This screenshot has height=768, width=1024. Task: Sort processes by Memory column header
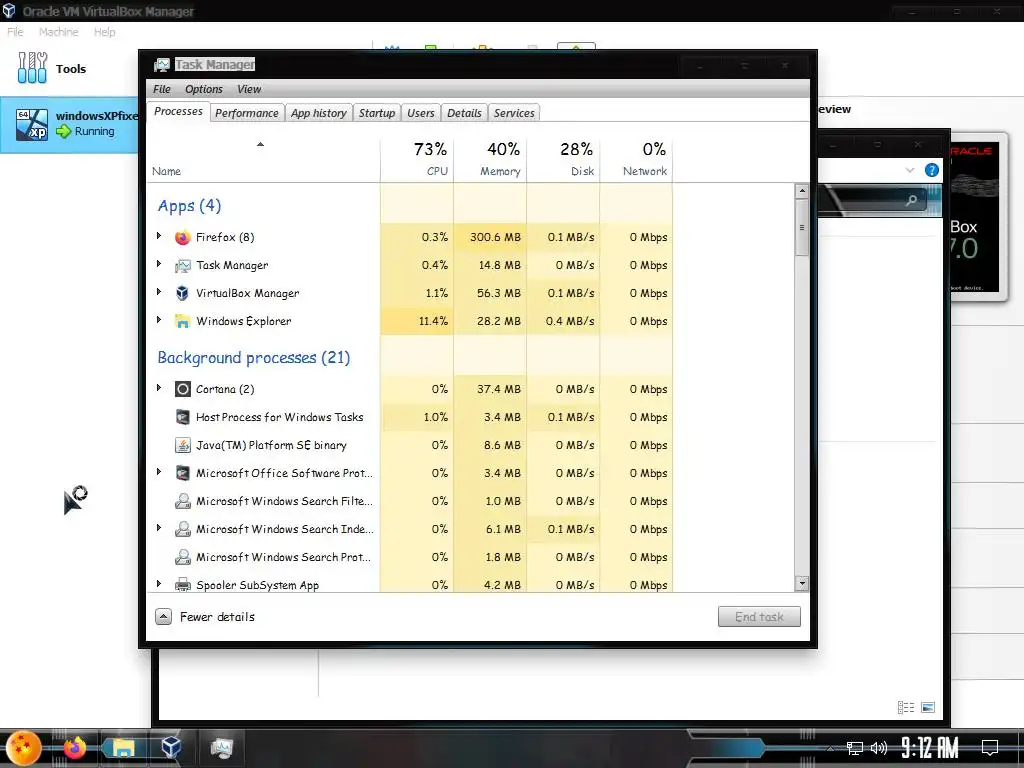click(x=490, y=159)
